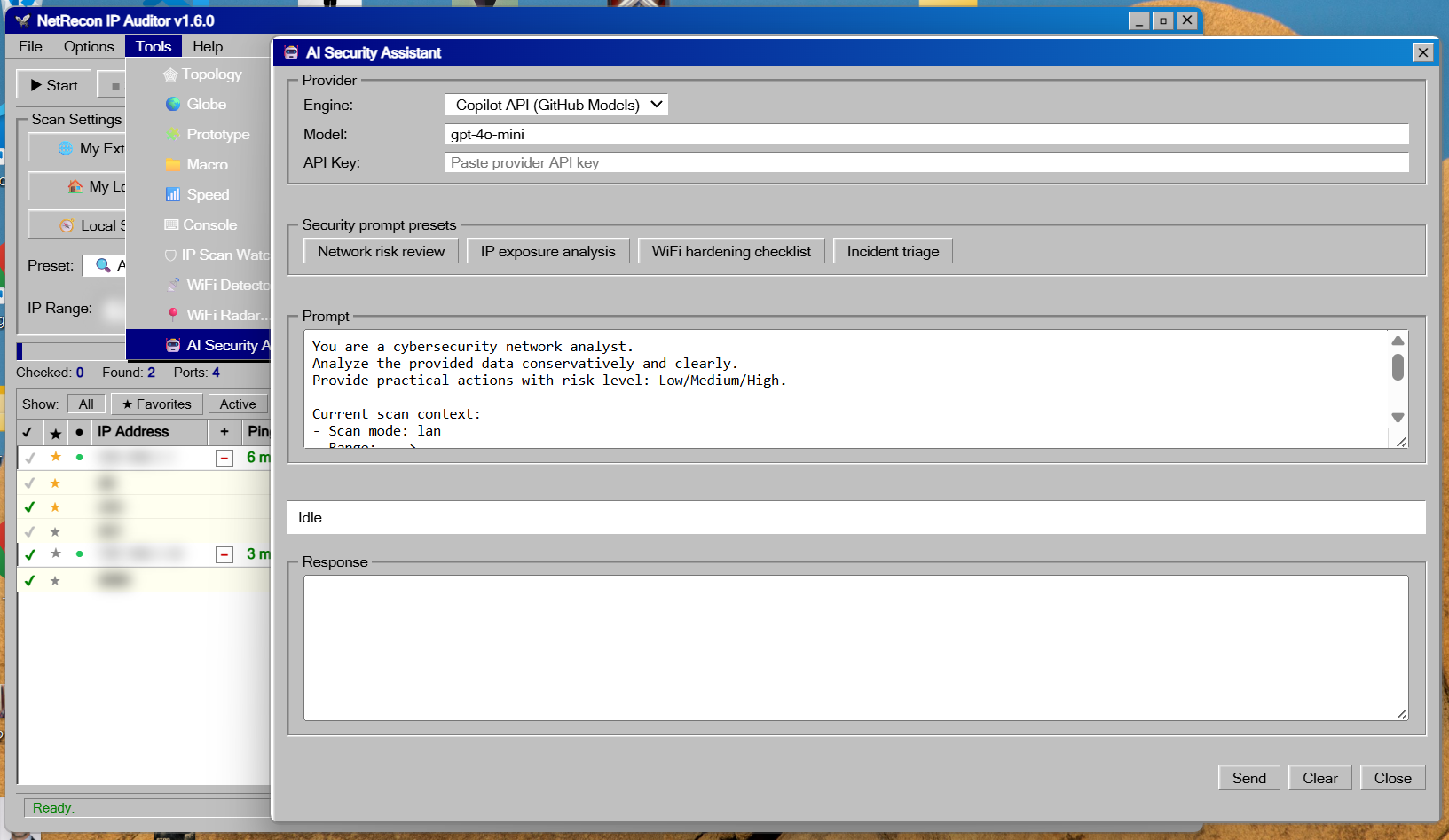Click the Prompt scrollbar thumb

[1398, 367]
